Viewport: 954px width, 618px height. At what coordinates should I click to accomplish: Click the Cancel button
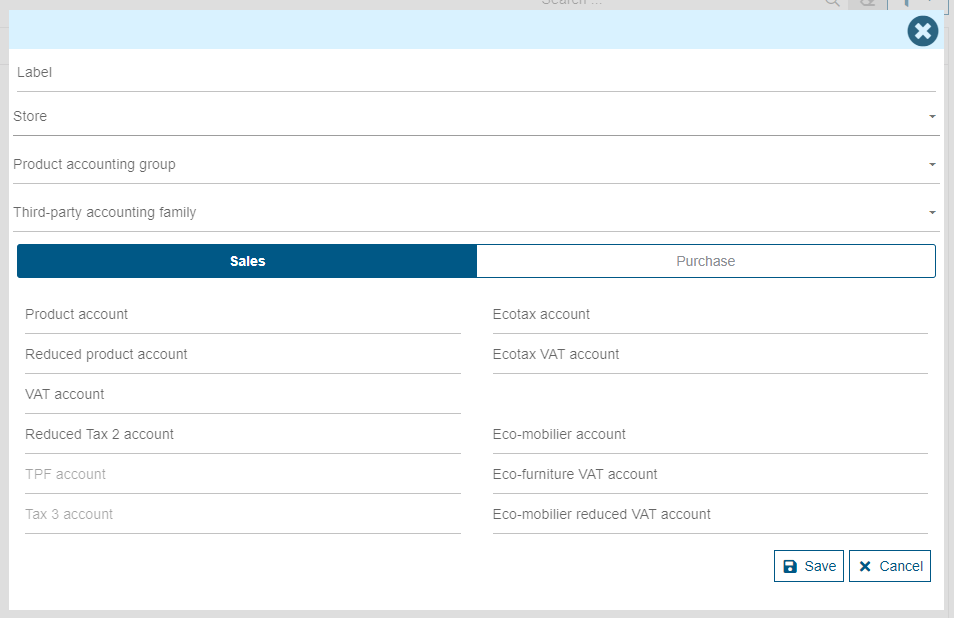(889, 566)
